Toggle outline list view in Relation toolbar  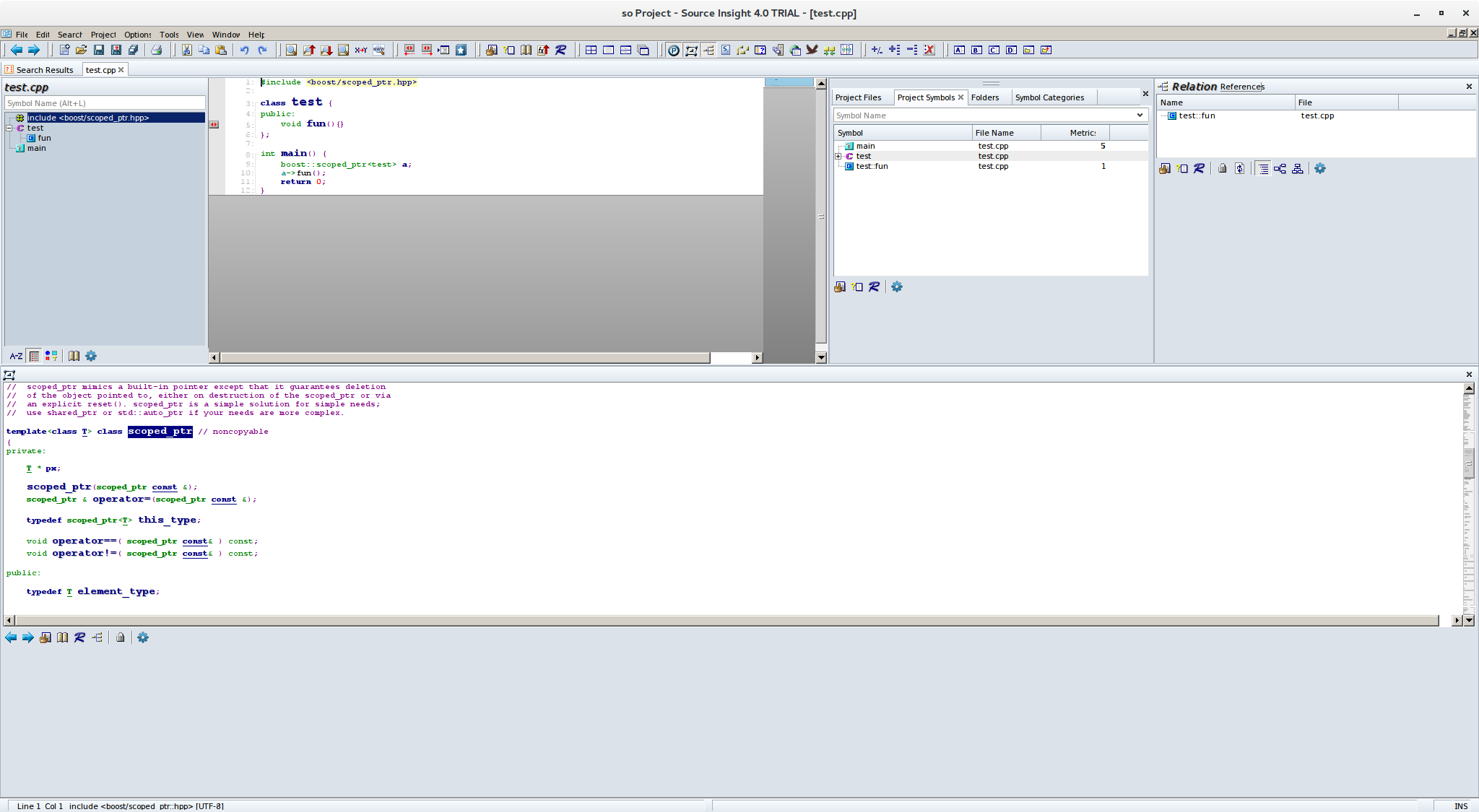point(1263,168)
